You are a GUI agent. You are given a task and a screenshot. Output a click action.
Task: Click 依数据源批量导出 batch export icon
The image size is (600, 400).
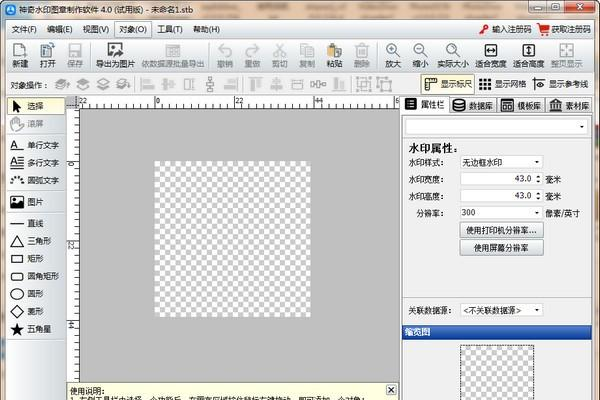(x=173, y=56)
